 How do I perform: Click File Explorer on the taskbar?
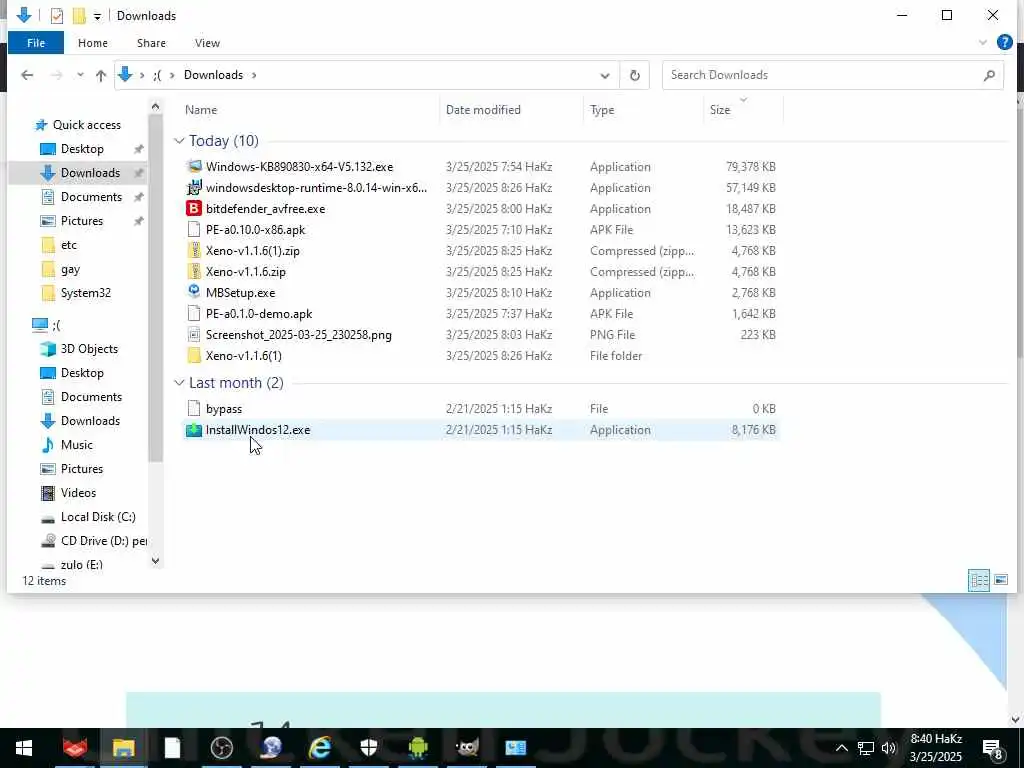click(123, 748)
